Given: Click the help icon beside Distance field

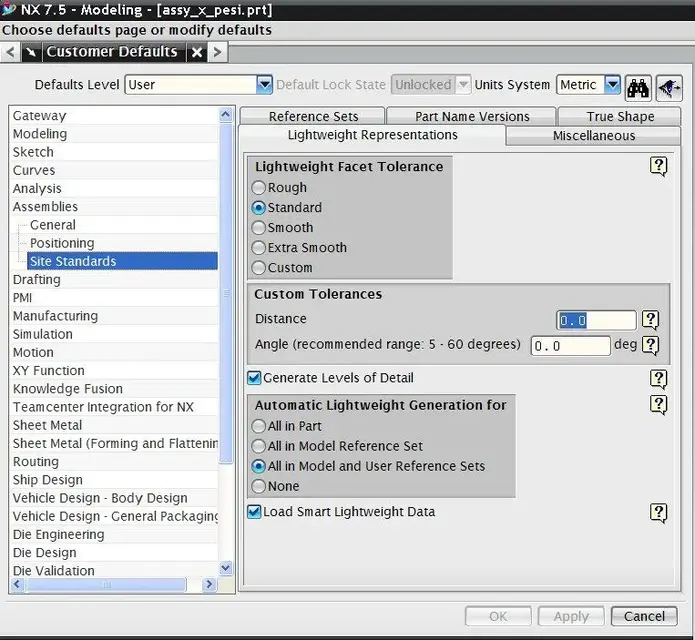Looking at the screenshot, I should point(650,320).
